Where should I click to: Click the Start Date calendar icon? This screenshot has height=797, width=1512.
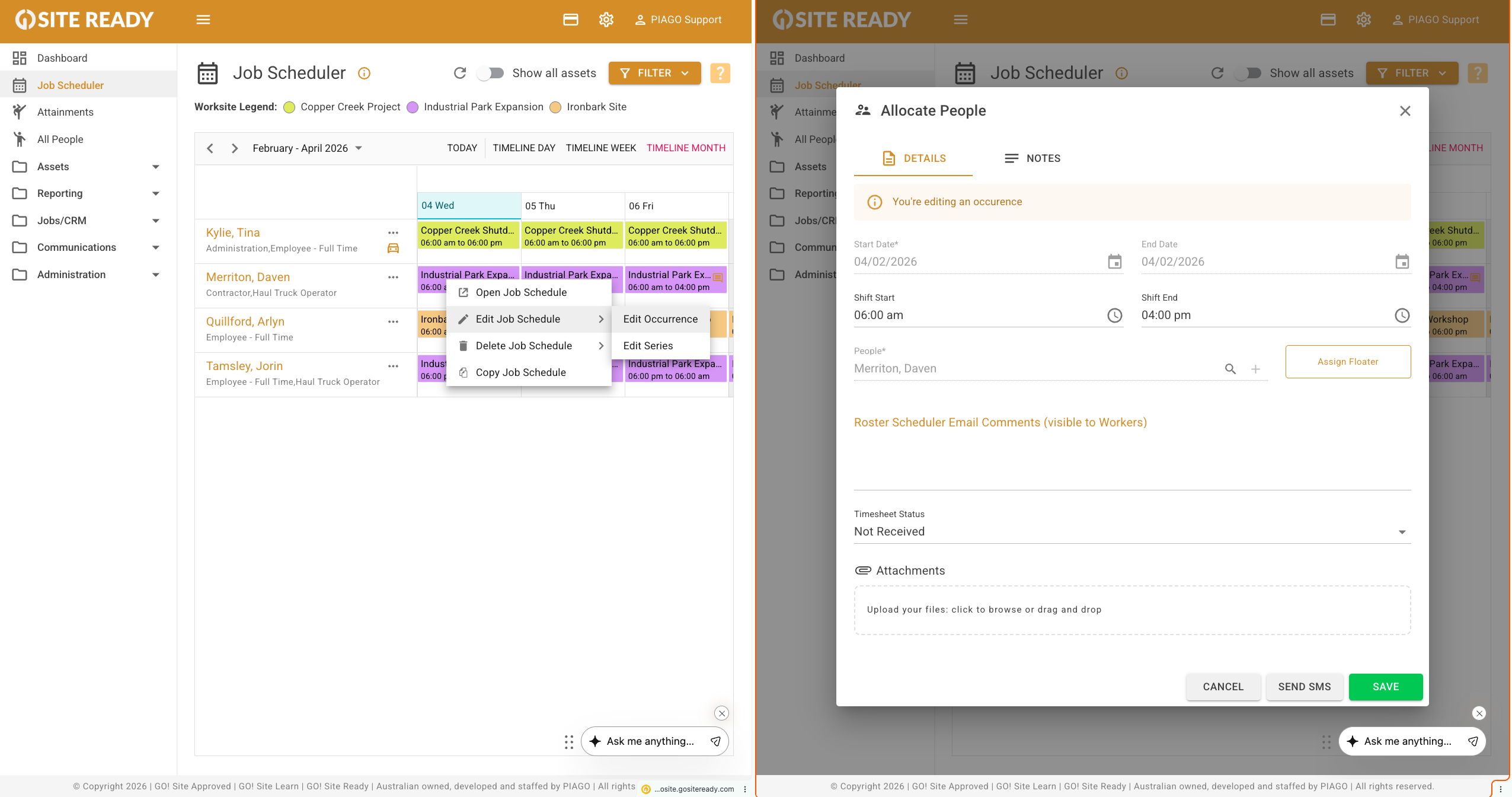pos(1114,262)
